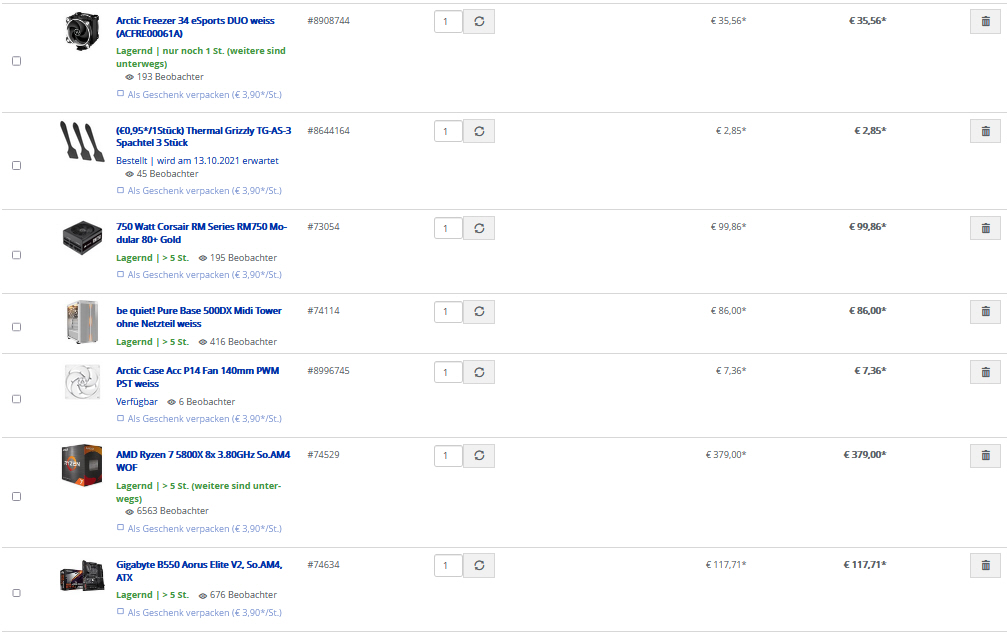Click 'Bestellt | wird am 13.10.2021 erwartet' status
The image size is (1007, 637).
[197, 161]
